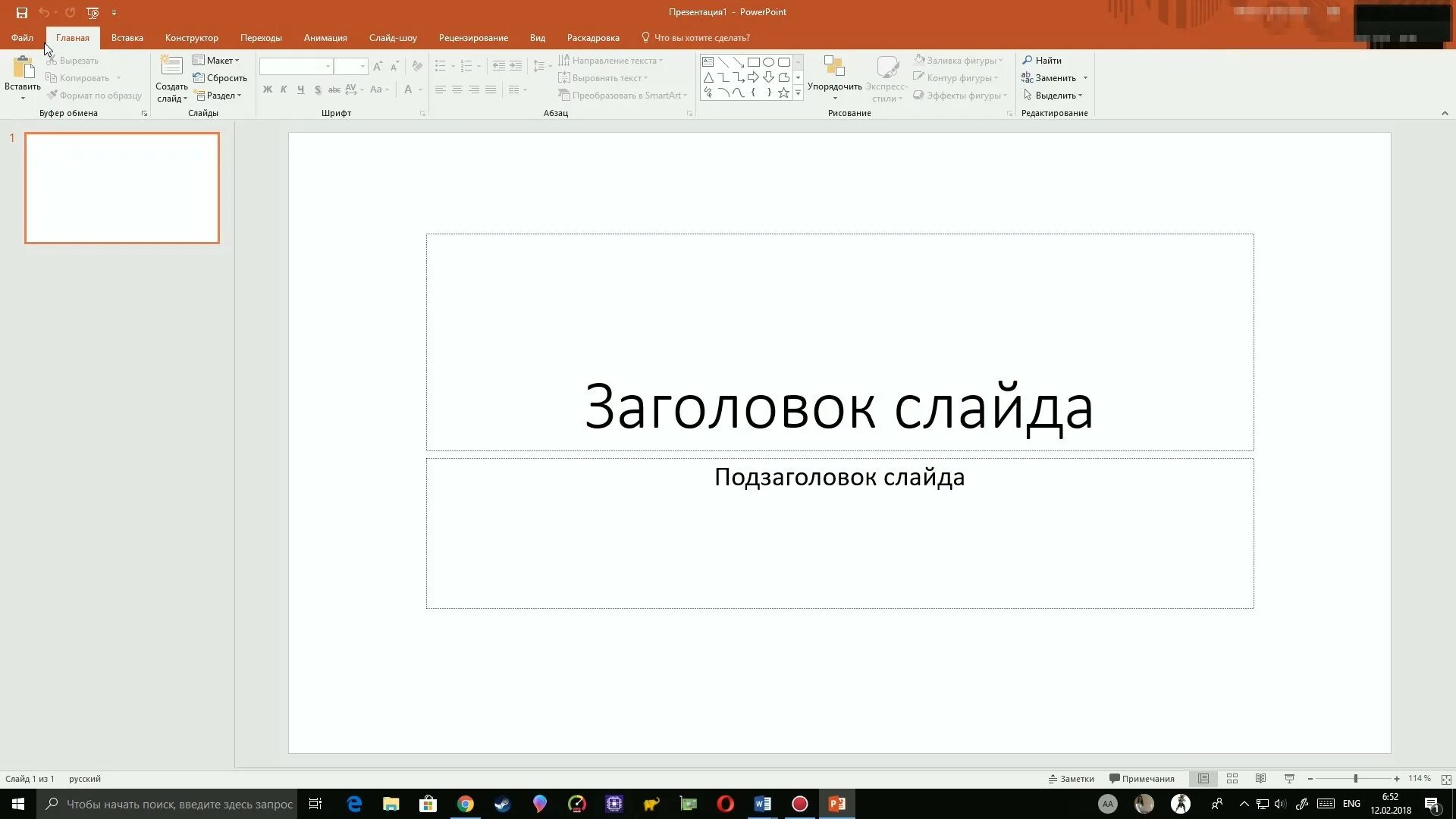Click the Найти find button
Screen dimensions: 1456x819
pos(1042,61)
